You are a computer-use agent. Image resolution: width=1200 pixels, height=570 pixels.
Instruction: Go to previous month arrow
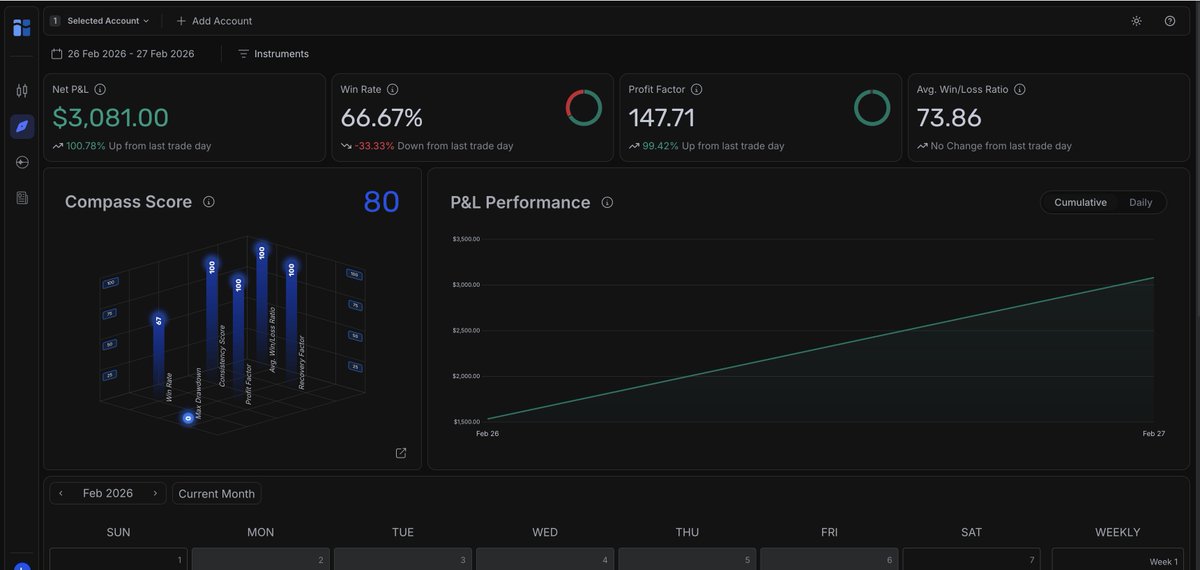tap(61, 493)
